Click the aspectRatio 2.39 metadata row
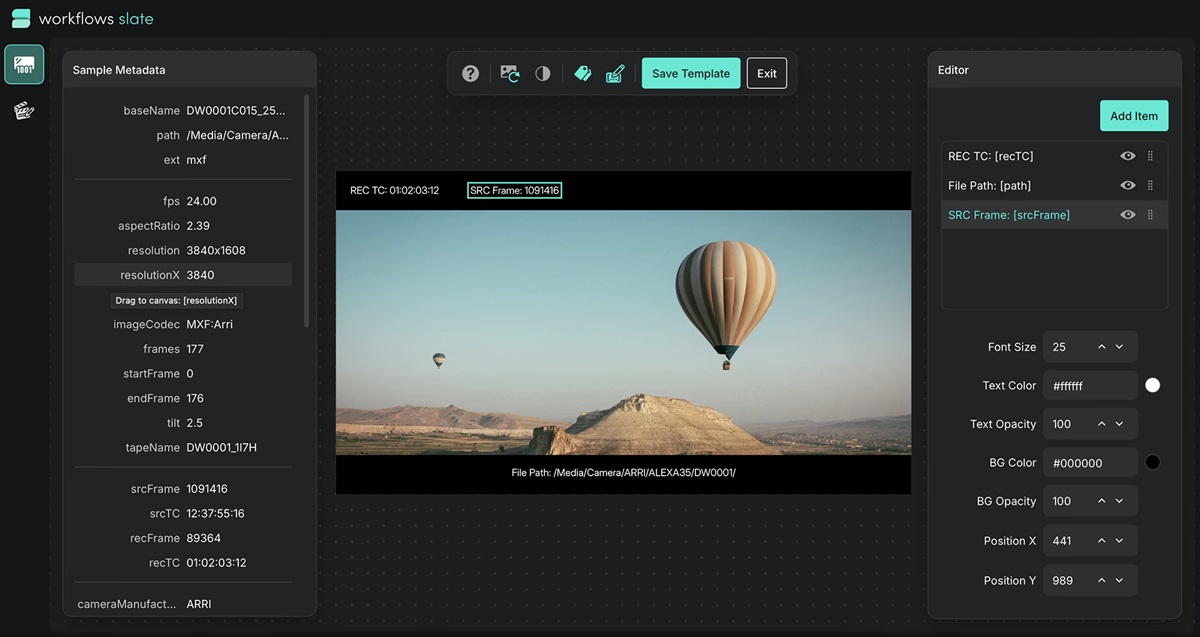 183,226
